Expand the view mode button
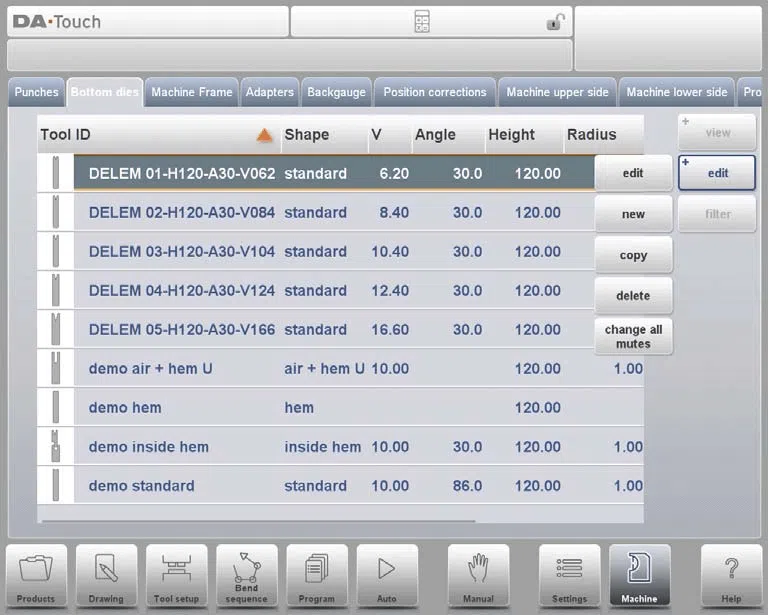The width and height of the screenshot is (768, 615). (x=717, y=132)
